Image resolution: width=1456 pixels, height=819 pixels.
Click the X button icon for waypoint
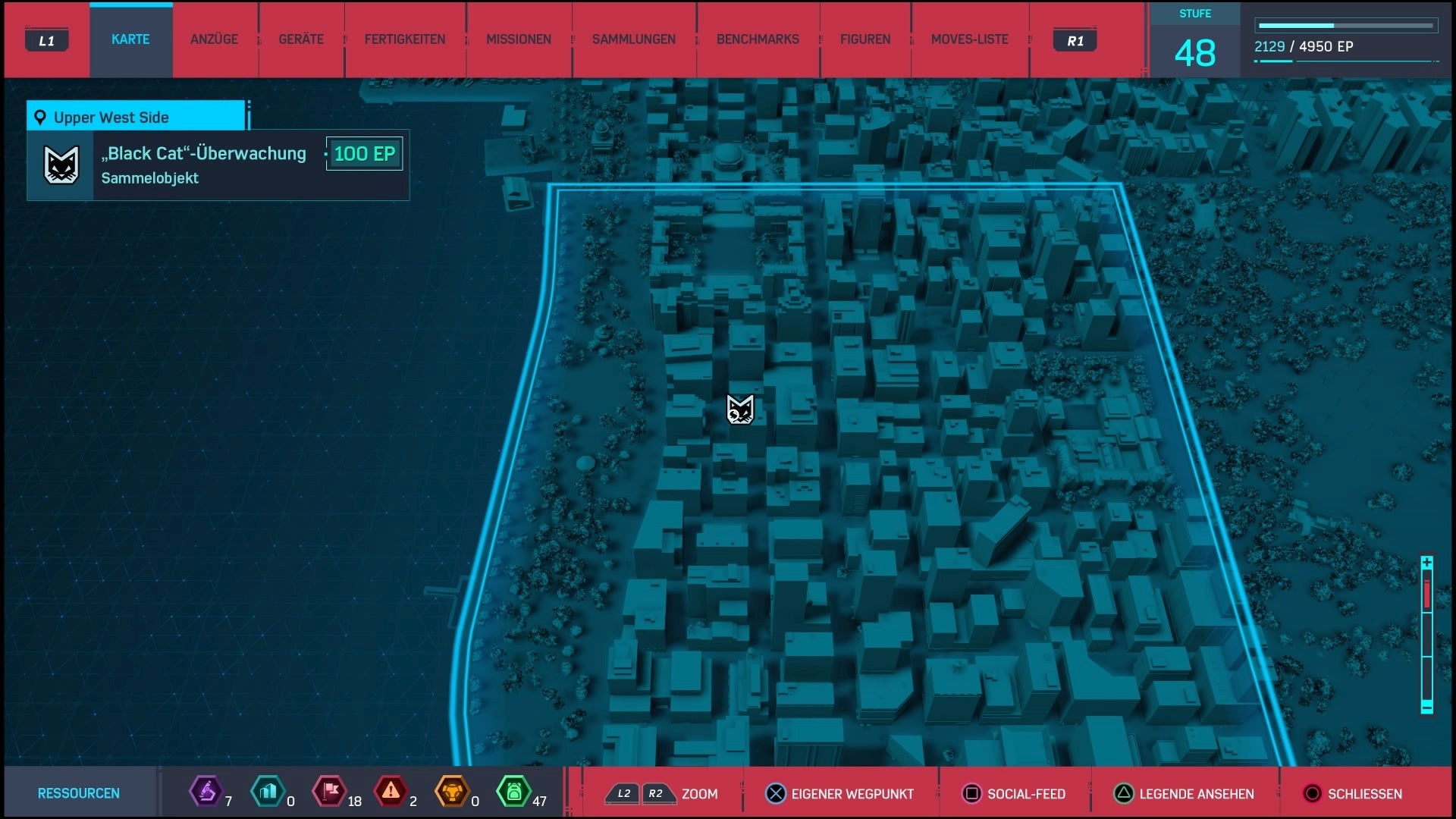point(776,794)
